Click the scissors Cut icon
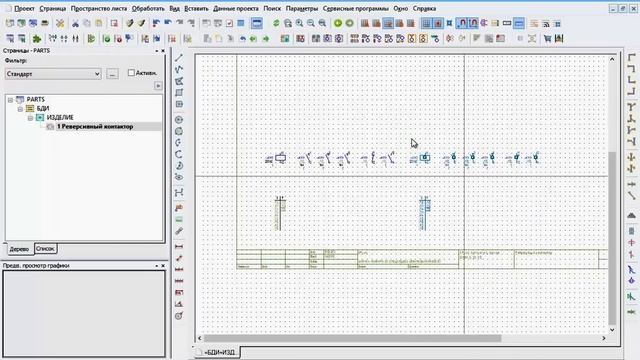This screenshot has width=640, height=360. (75, 23)
